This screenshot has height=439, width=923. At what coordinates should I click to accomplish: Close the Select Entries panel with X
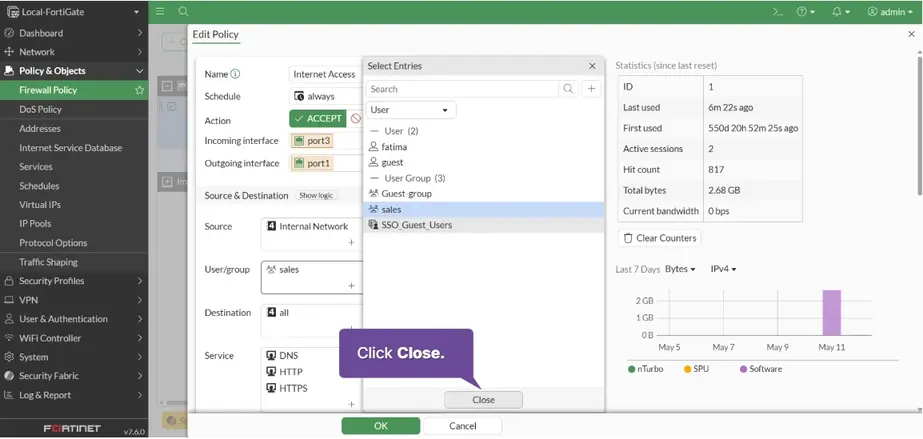click(x=592, y=66)
